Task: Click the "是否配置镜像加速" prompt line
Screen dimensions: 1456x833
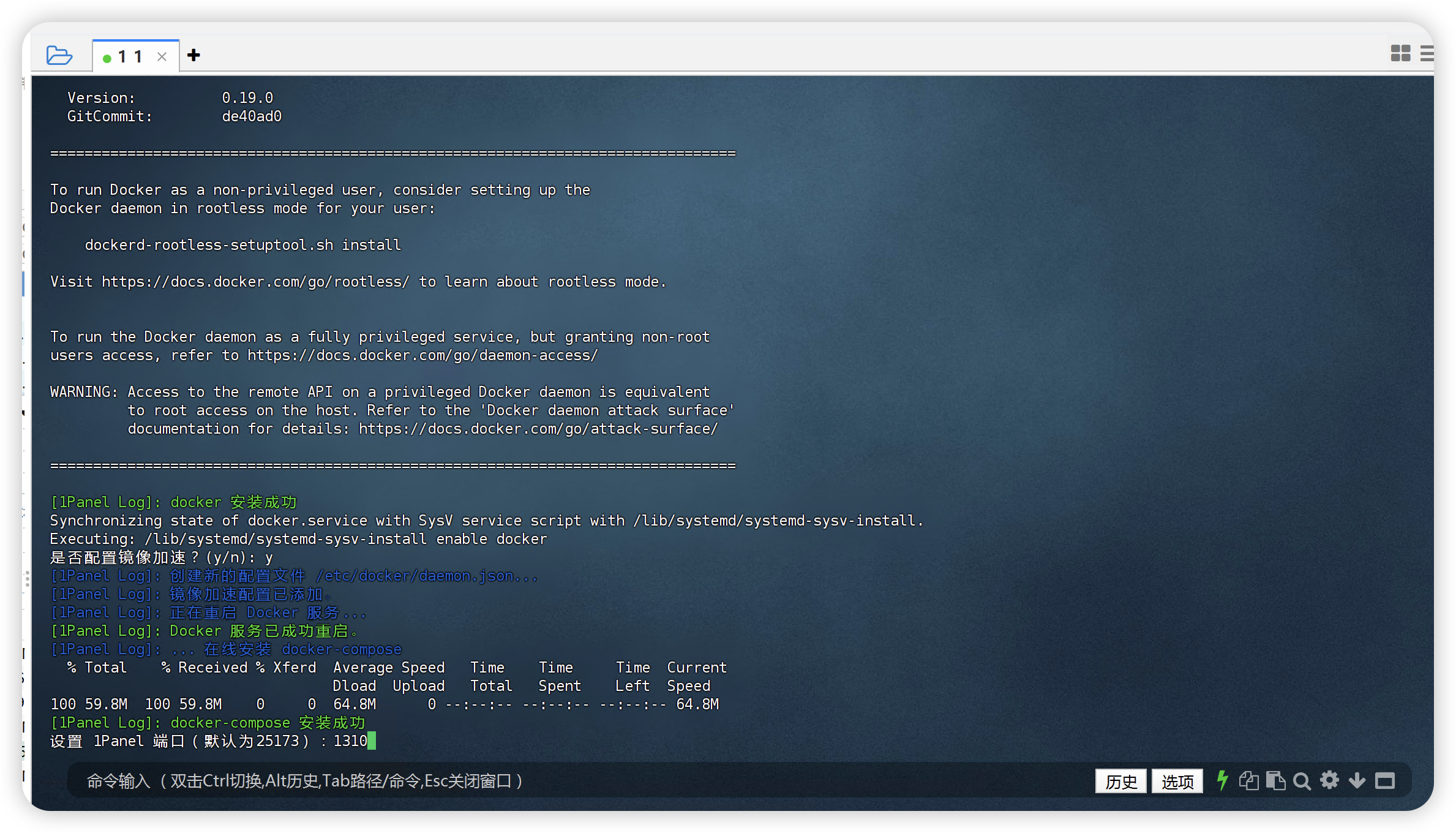Action: (162, 557)
